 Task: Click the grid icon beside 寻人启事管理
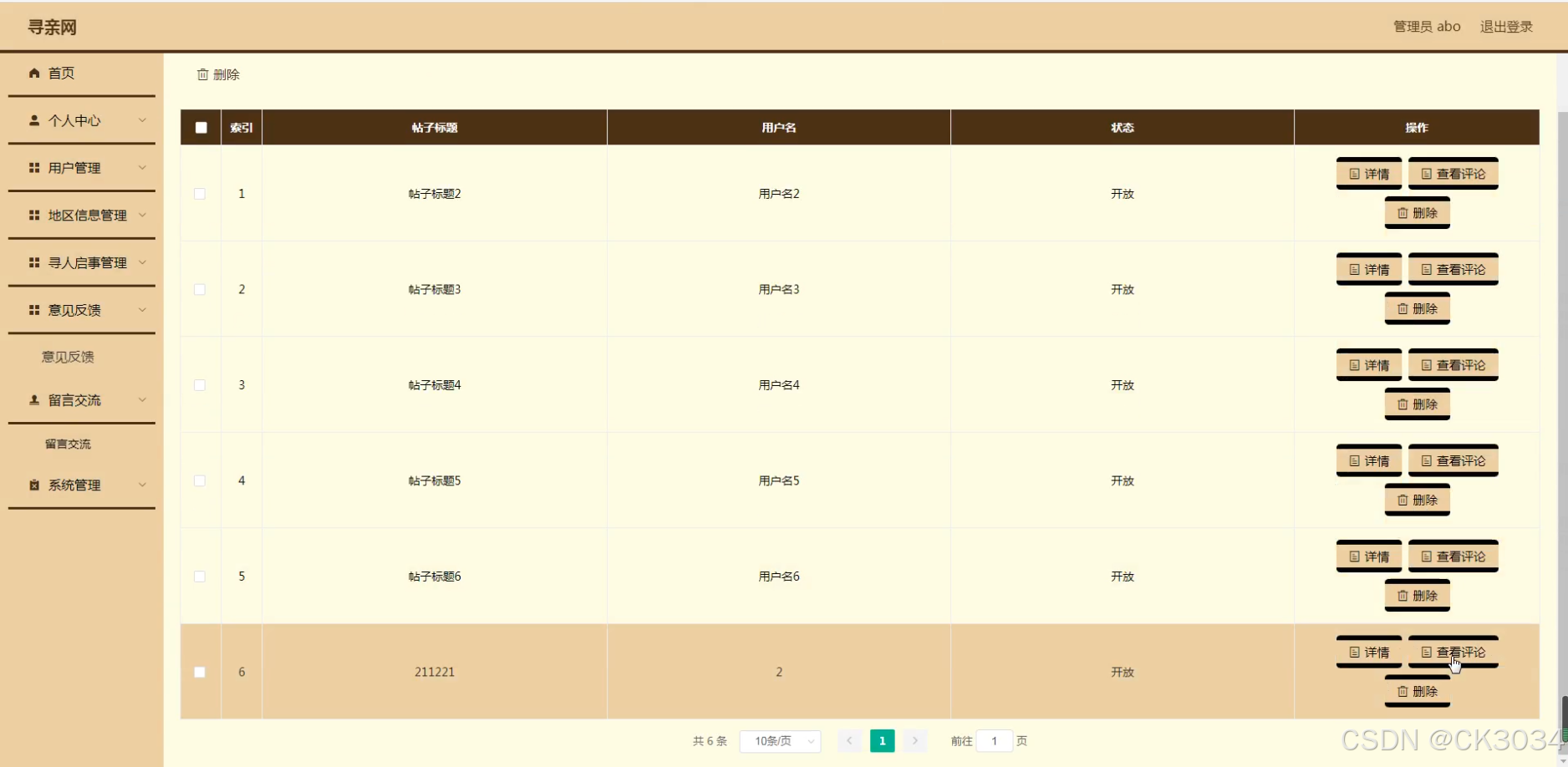pos(34,262)
